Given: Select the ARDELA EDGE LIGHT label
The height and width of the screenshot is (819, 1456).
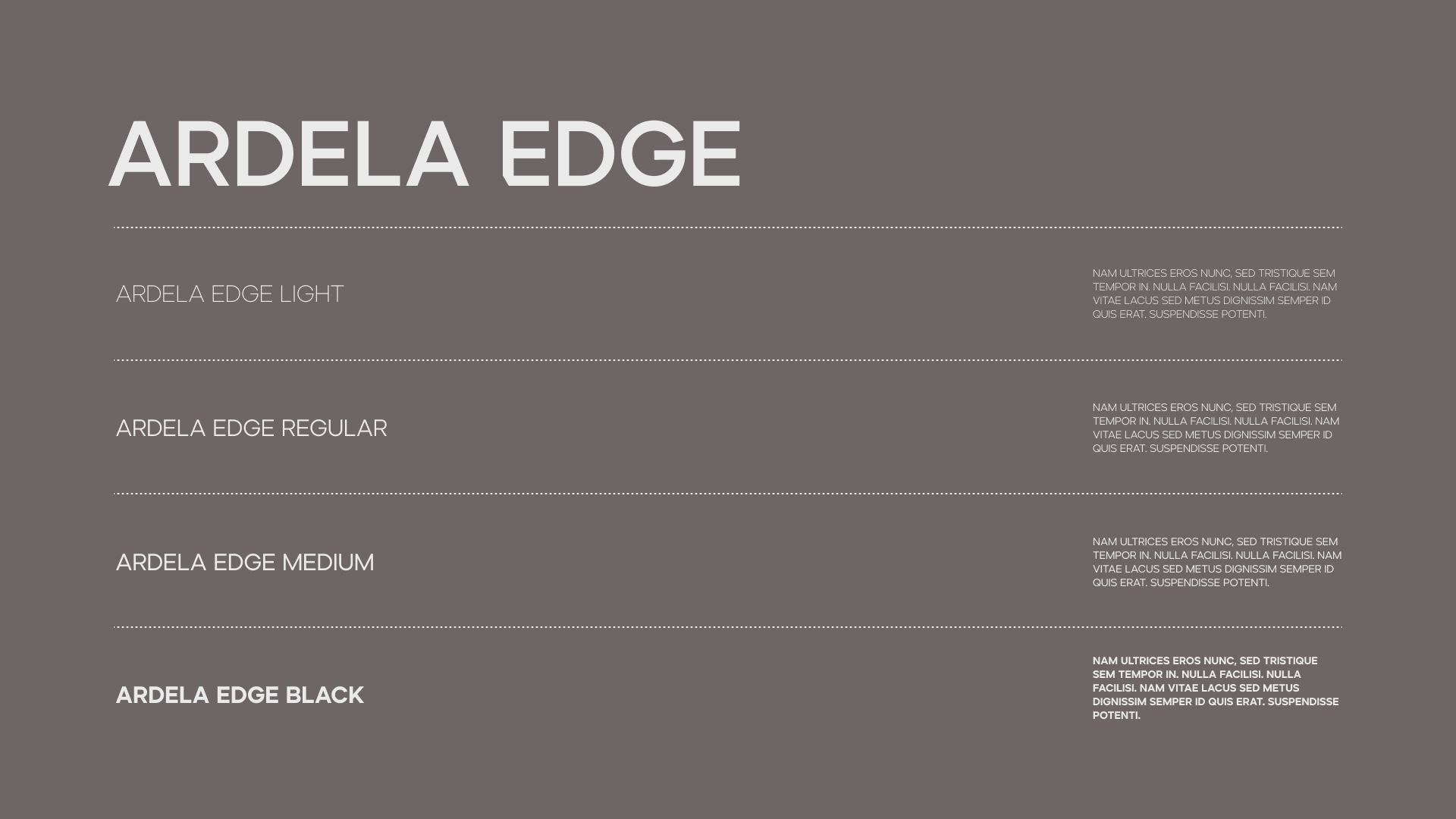Looking at the screenshot, I should pos(230,294).
